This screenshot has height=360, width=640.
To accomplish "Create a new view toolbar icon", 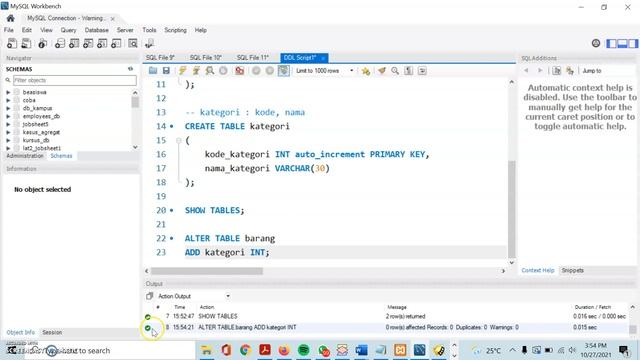I will coord(88,43).
